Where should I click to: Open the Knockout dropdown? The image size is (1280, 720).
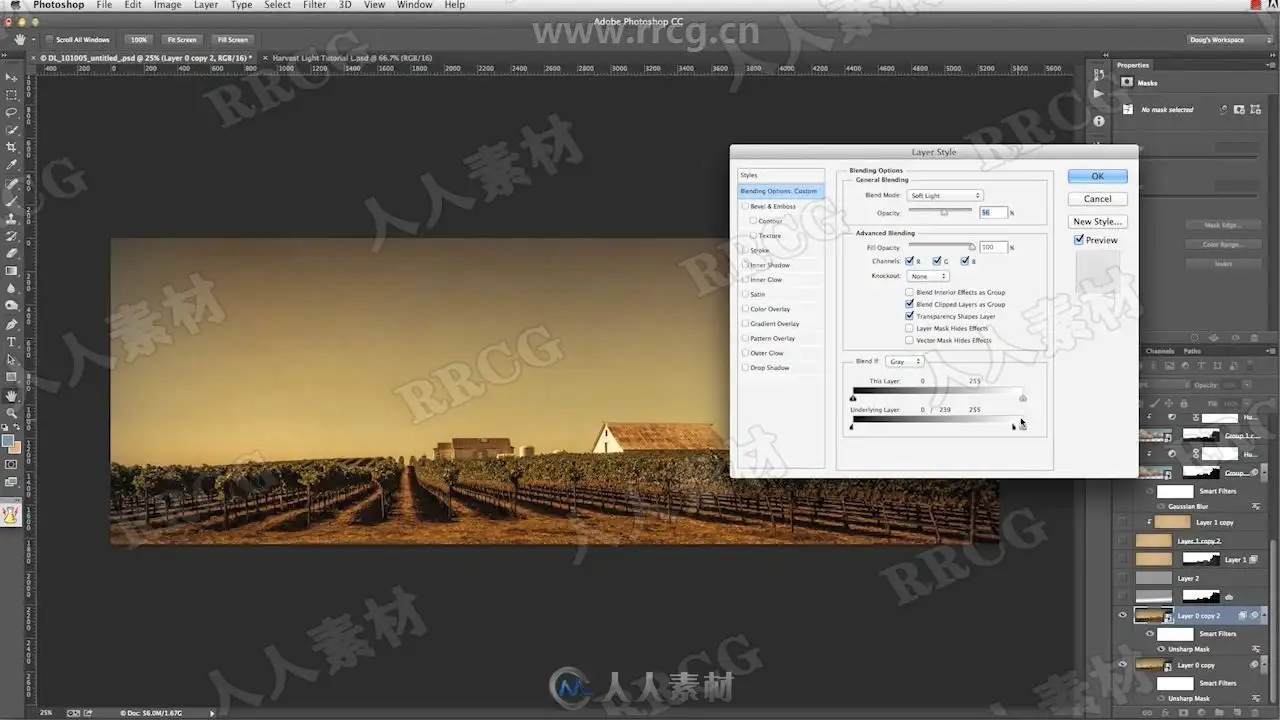coord(928,276)
